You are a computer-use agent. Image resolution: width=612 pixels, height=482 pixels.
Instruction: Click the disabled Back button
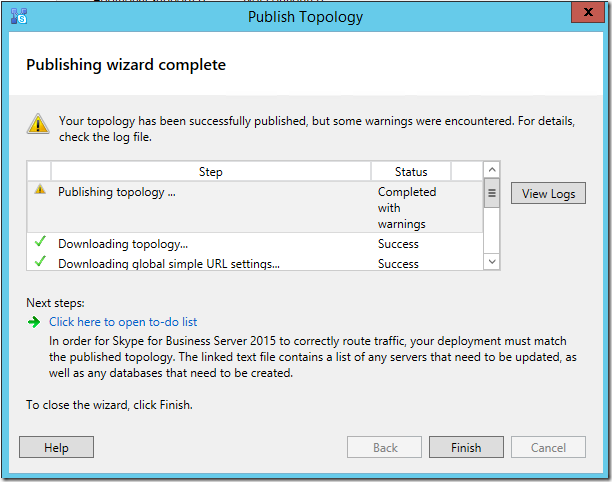pos(384,447)
